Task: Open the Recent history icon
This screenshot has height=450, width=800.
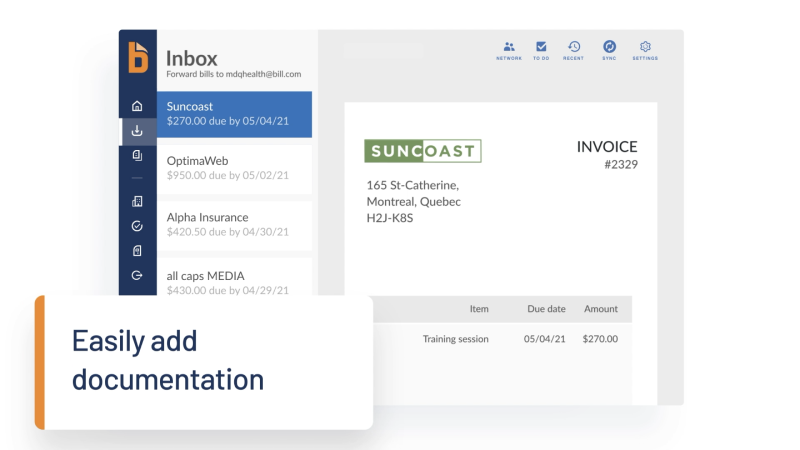Action: click(573, 51)
